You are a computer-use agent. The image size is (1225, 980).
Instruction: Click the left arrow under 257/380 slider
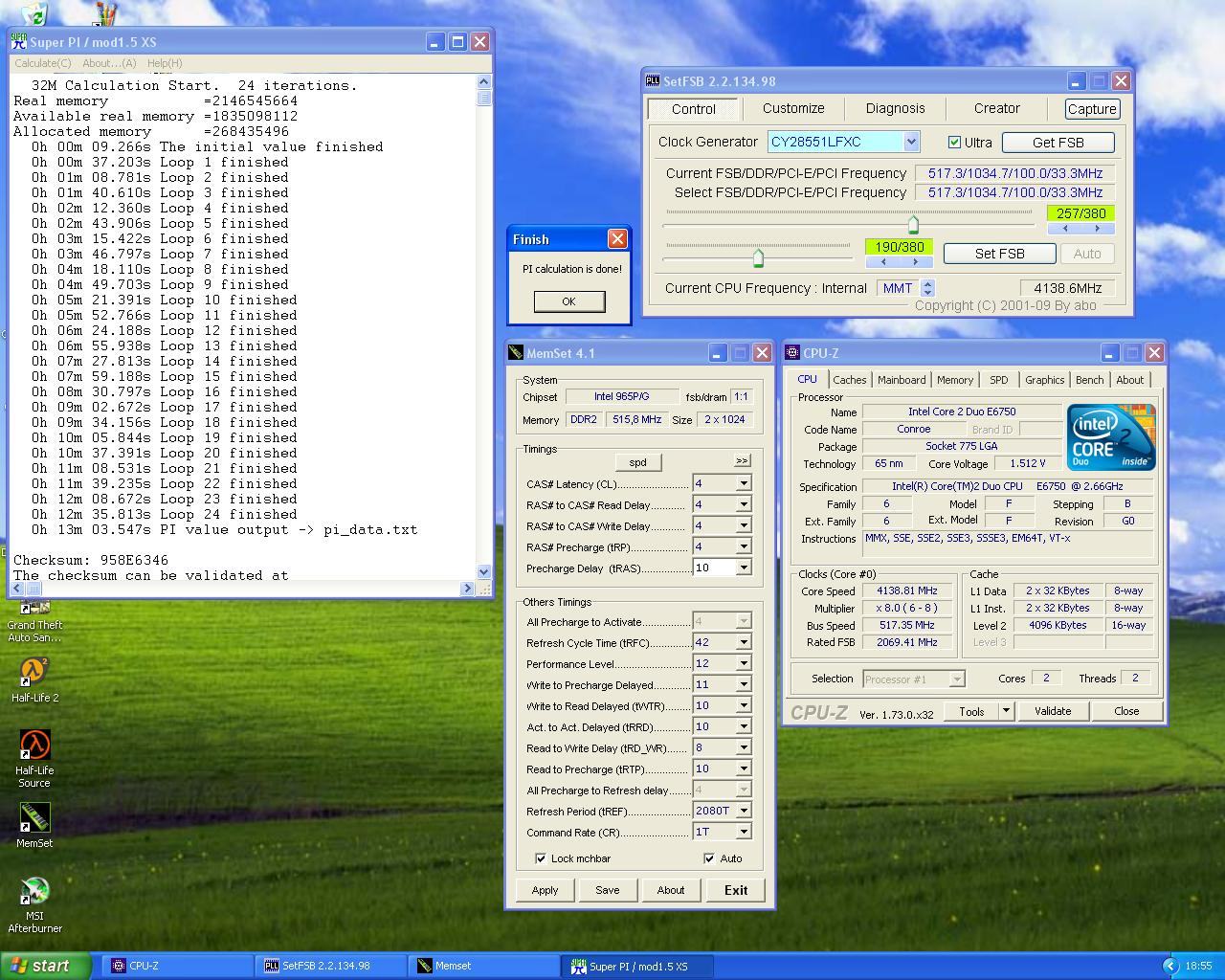(1065, 229)
